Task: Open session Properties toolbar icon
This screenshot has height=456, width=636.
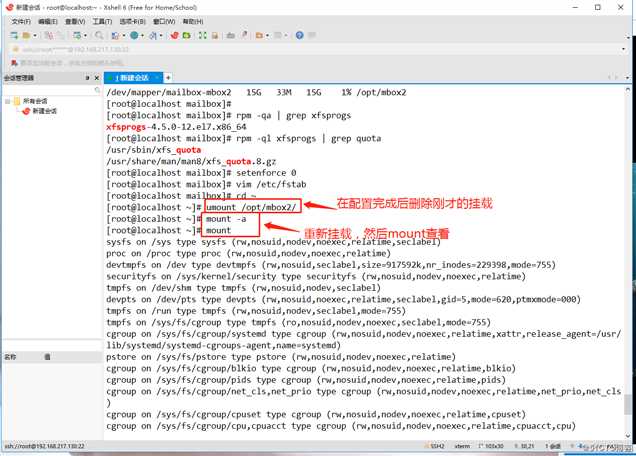Action: (x=77, y=36)
